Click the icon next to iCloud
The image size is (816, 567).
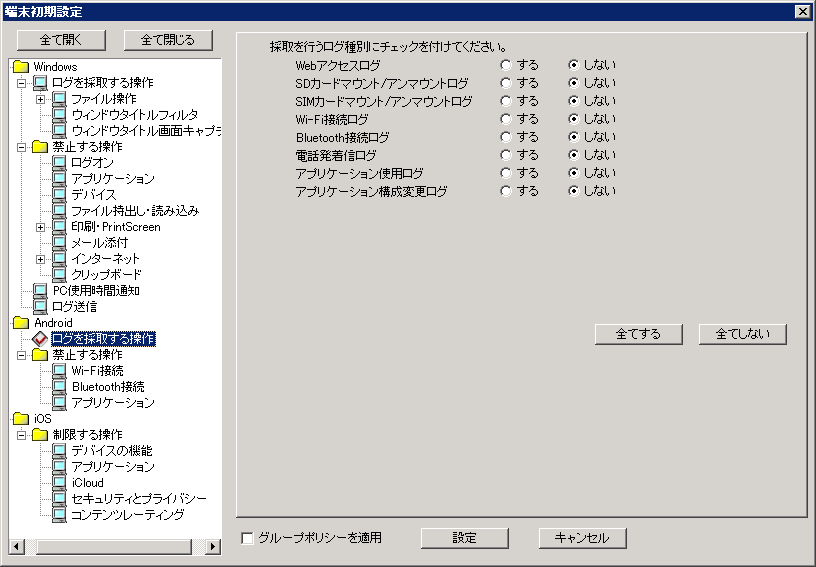tap(59, 483)
